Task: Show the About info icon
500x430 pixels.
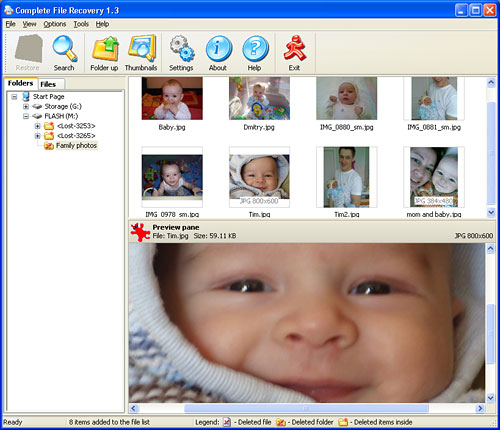Action: pyautogui.click(x=219, y=49)
